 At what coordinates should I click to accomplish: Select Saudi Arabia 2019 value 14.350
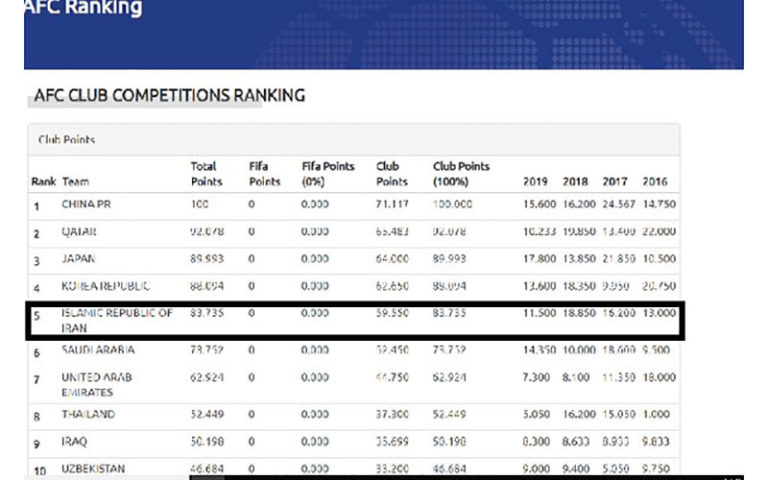click(539, 350)
